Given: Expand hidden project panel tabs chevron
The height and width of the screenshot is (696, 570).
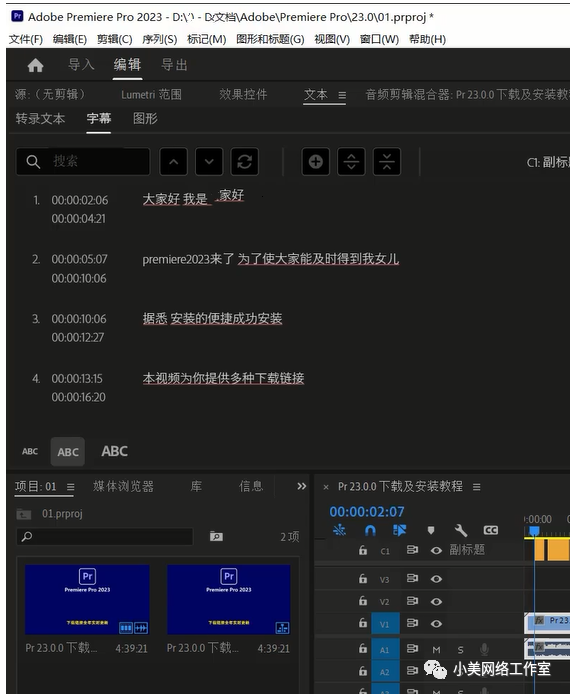Looking at the screenshot, I should 301,486.
